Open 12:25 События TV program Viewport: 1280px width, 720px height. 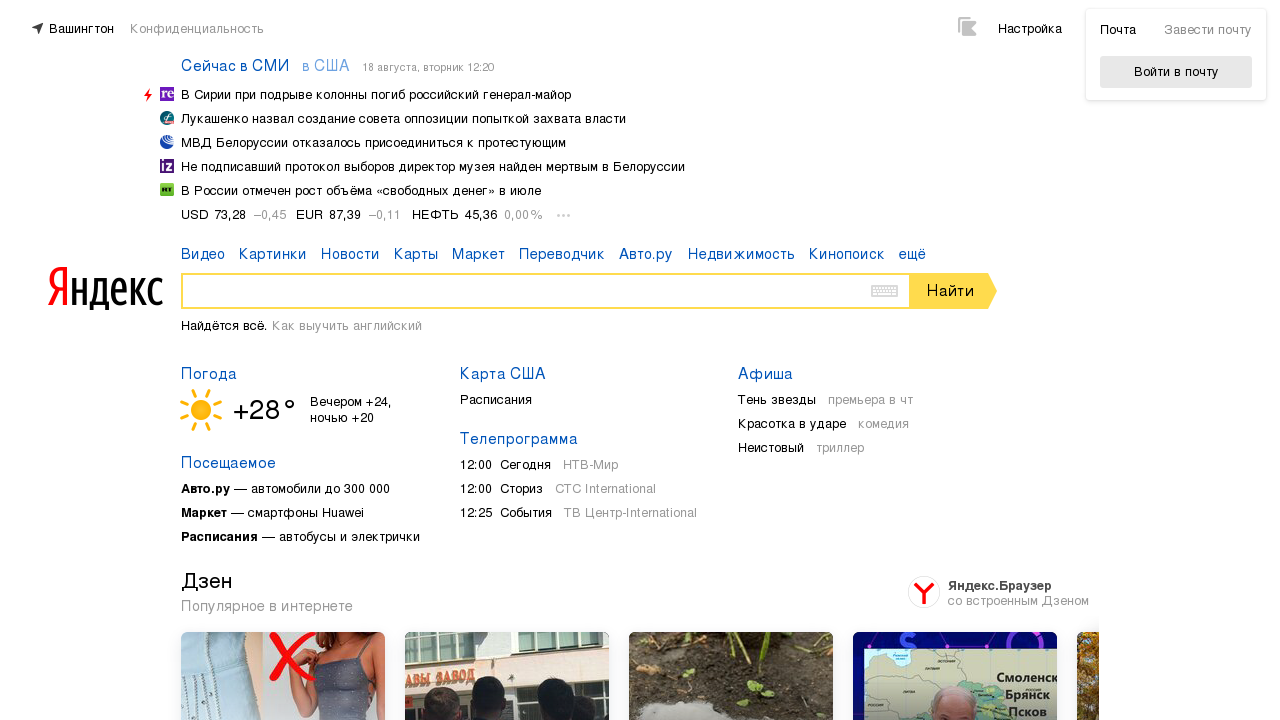tap(578, 513)
